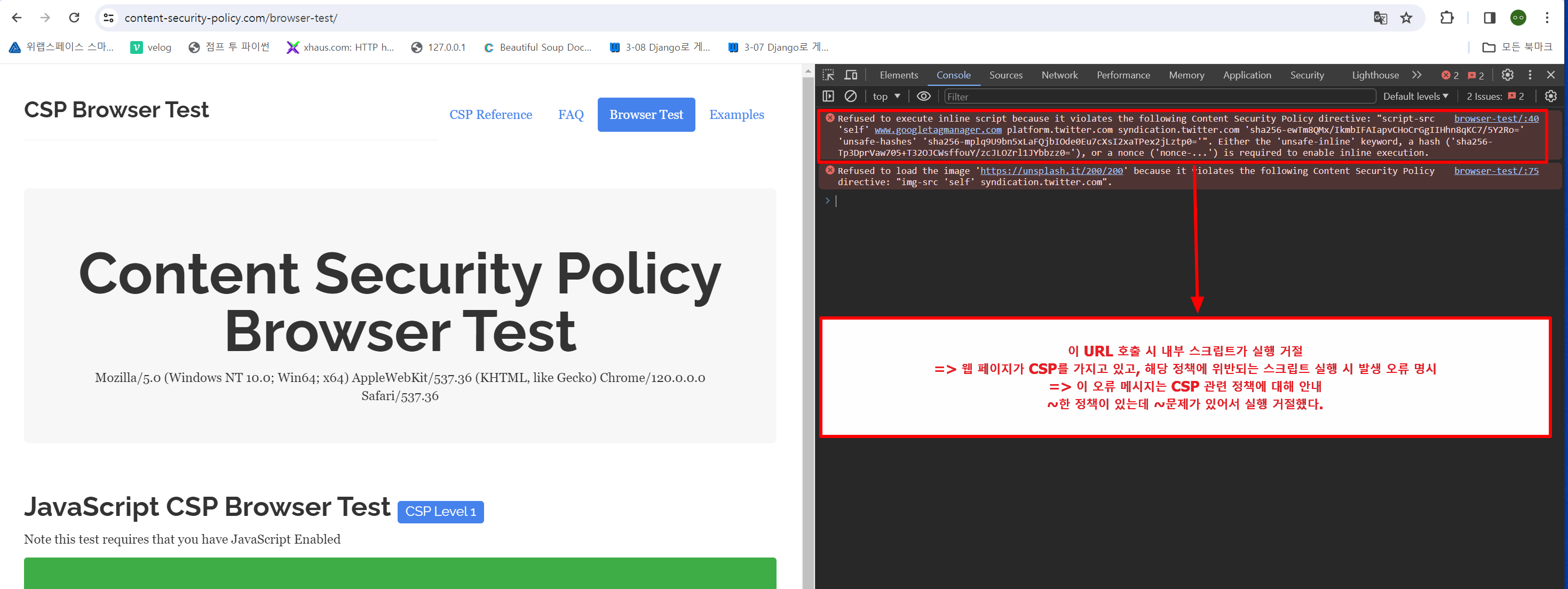Screen dimensions: 1568x589
Task: Click the live expression eye icon
Action: 923,96
